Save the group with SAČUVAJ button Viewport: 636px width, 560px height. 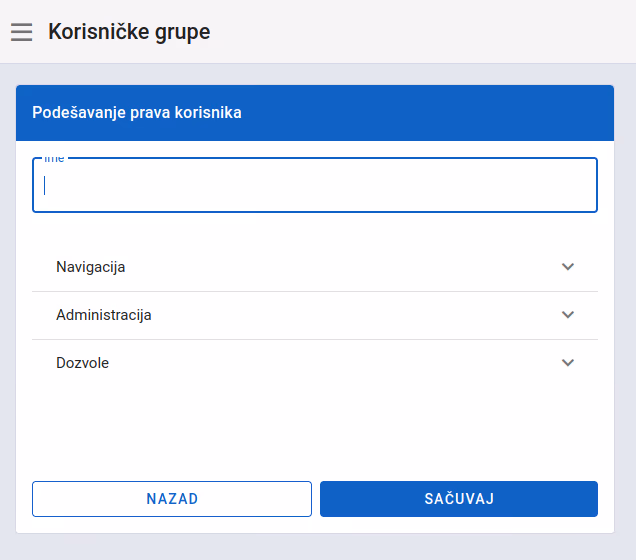[x=459, y=499]
